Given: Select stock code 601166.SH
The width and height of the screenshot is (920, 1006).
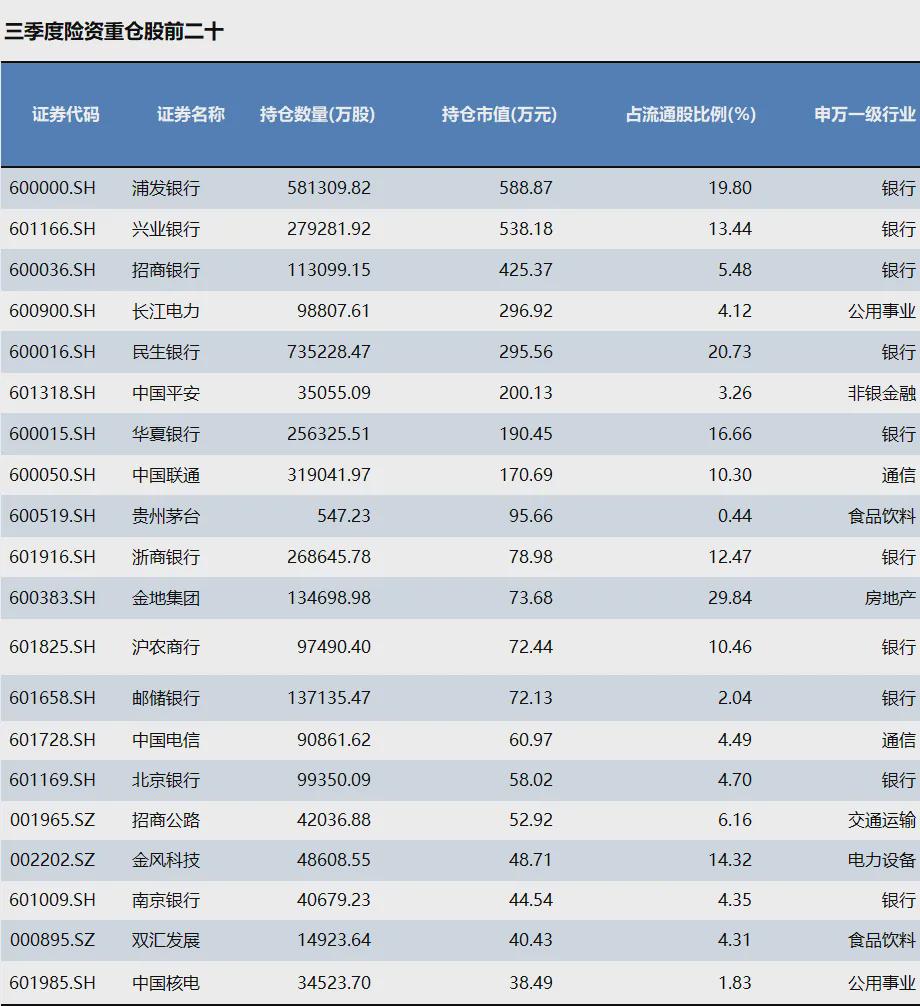Looking at the screenshot, I should (52, 229).
